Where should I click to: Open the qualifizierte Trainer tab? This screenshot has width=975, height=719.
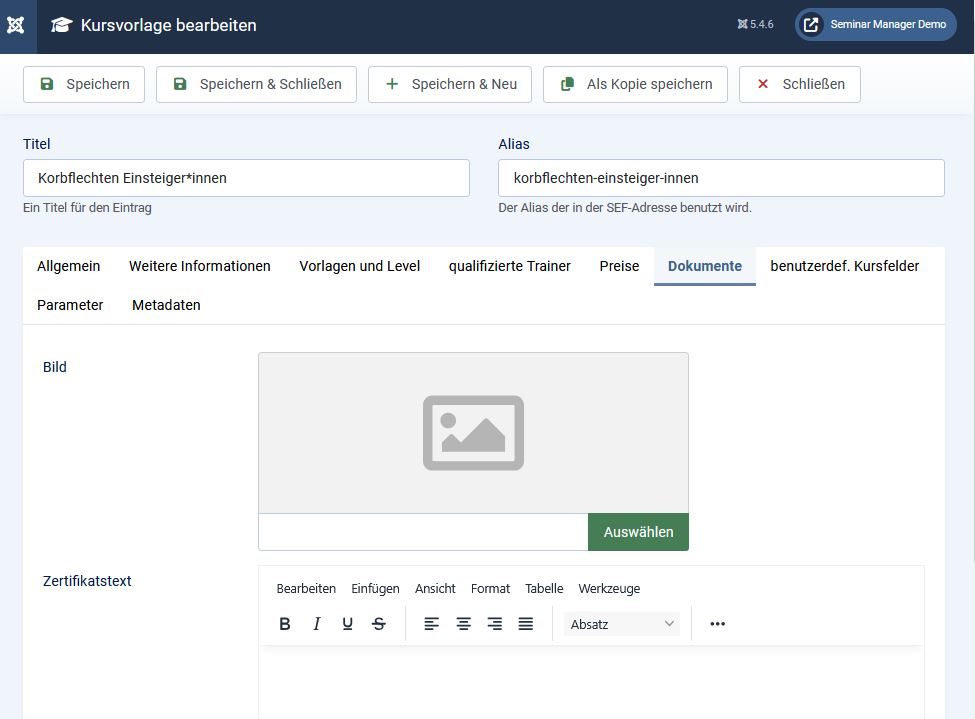pyautogui.click(x=509, y=266)
